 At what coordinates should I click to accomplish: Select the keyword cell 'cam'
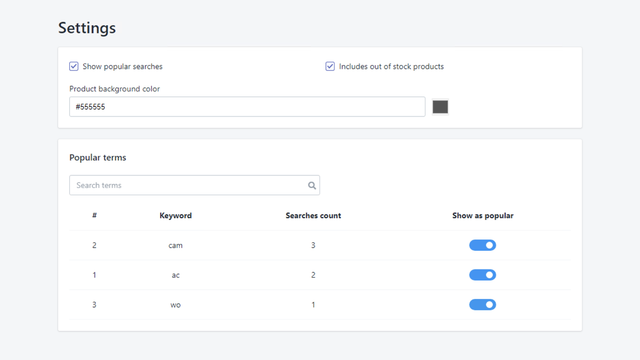point(176,245)
